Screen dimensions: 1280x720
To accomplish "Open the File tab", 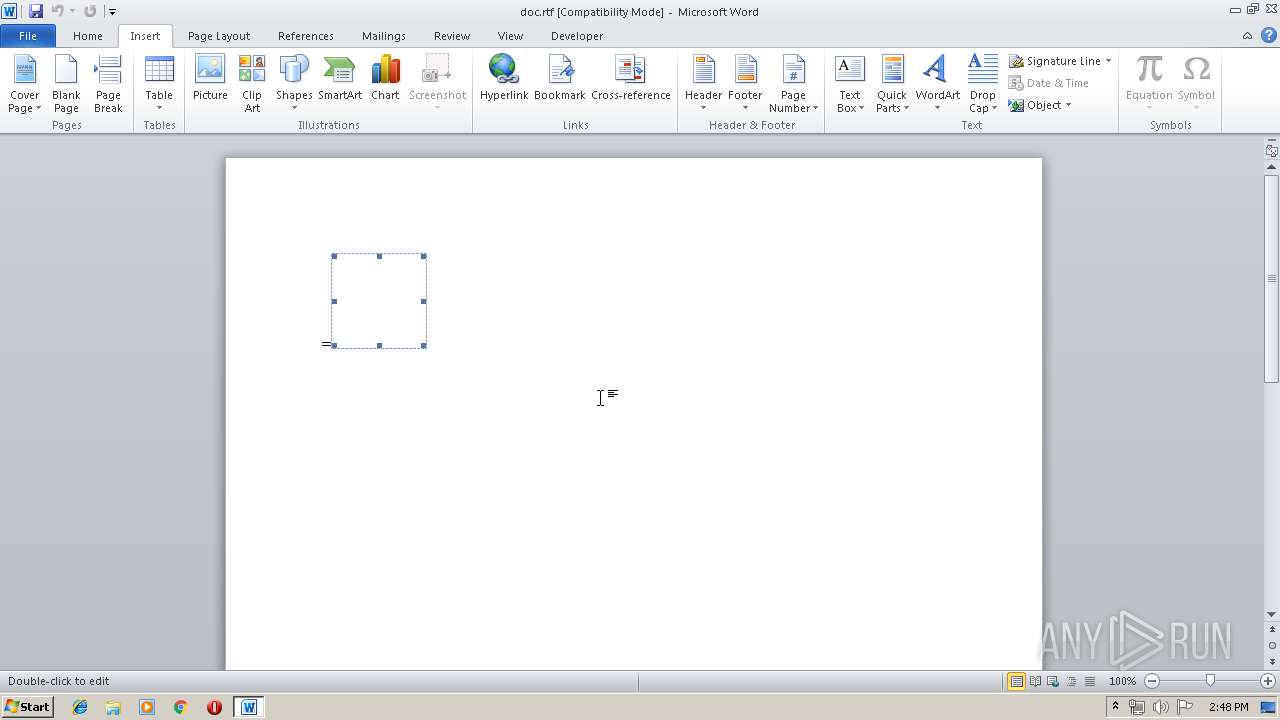I will [28, 36].
